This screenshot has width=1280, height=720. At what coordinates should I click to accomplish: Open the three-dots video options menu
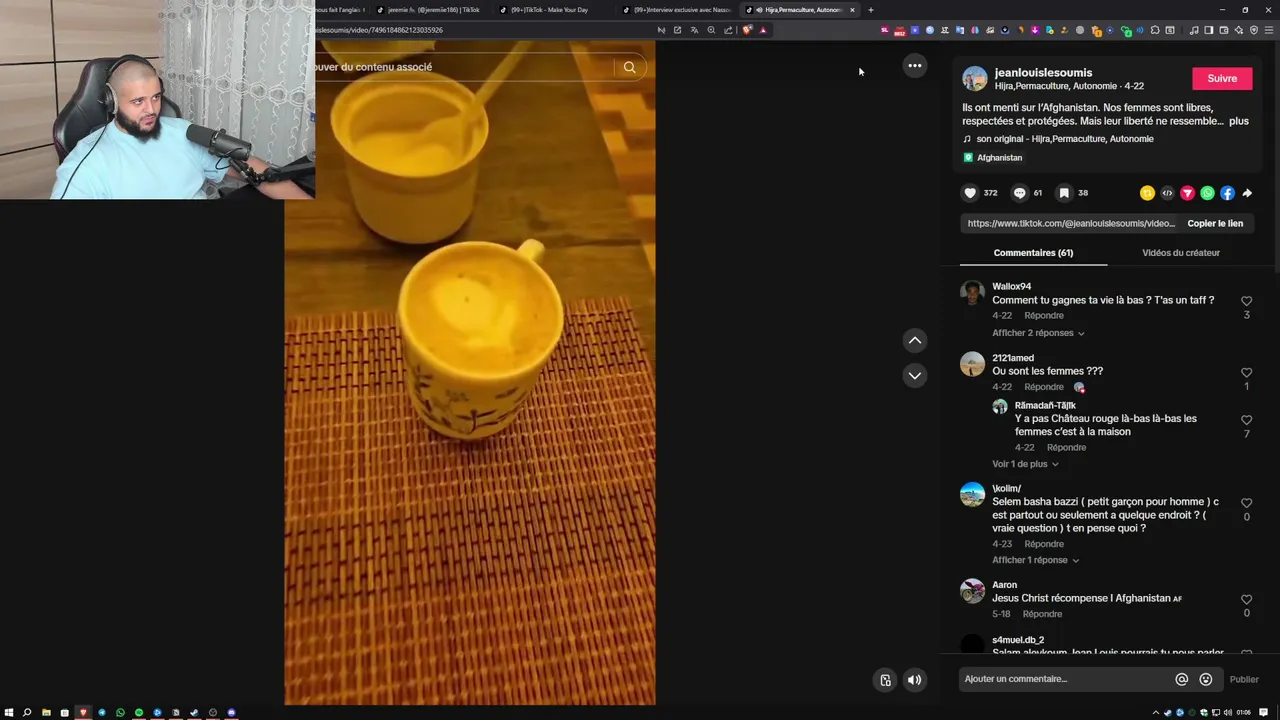tap(914, 65)
